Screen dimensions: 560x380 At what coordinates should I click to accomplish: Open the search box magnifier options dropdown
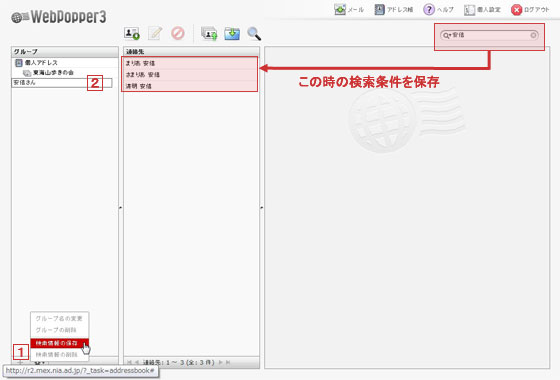tap(447, 35)
